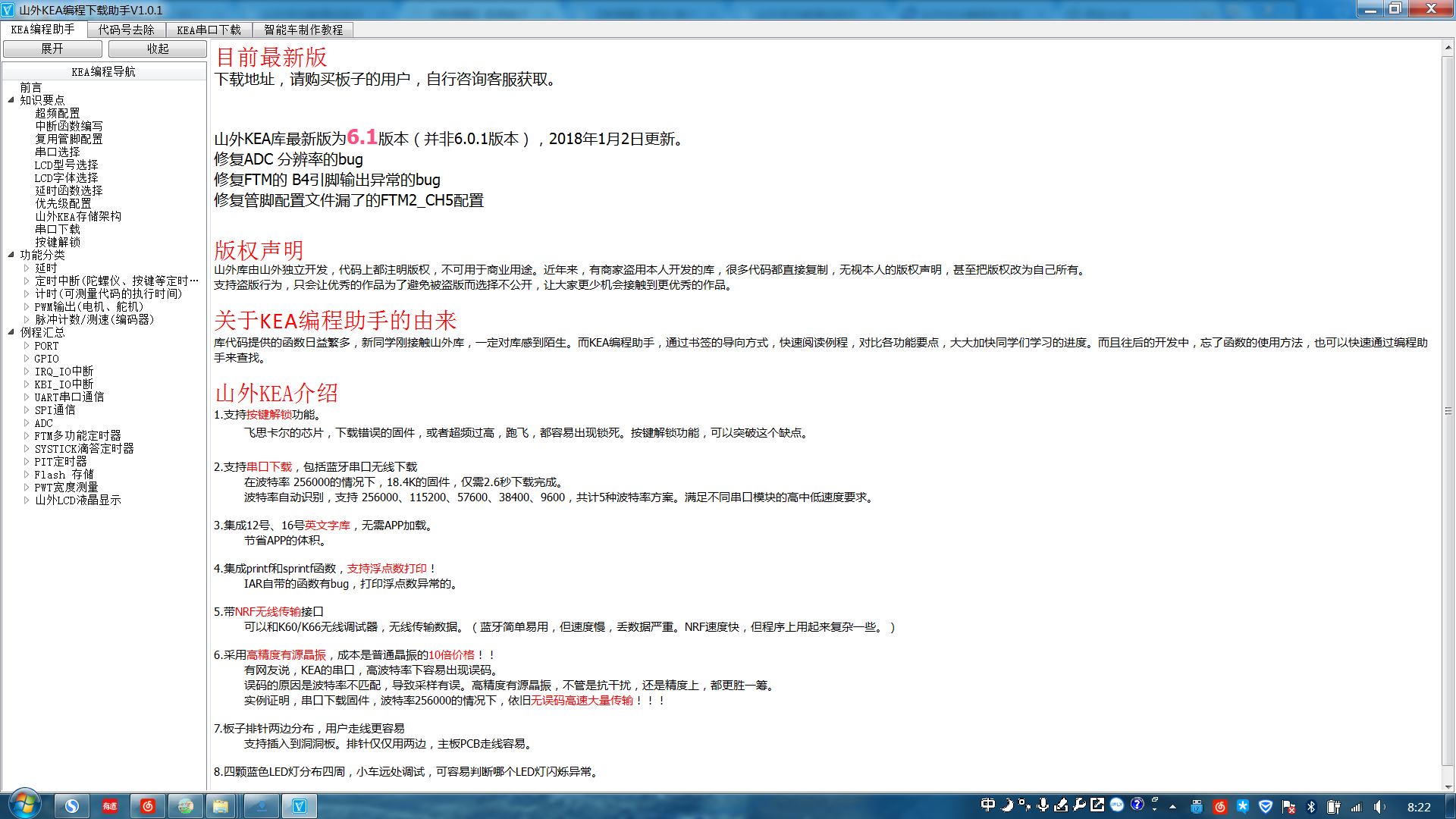Open Sogou browser from the taskbar

[x=72, y=806]
